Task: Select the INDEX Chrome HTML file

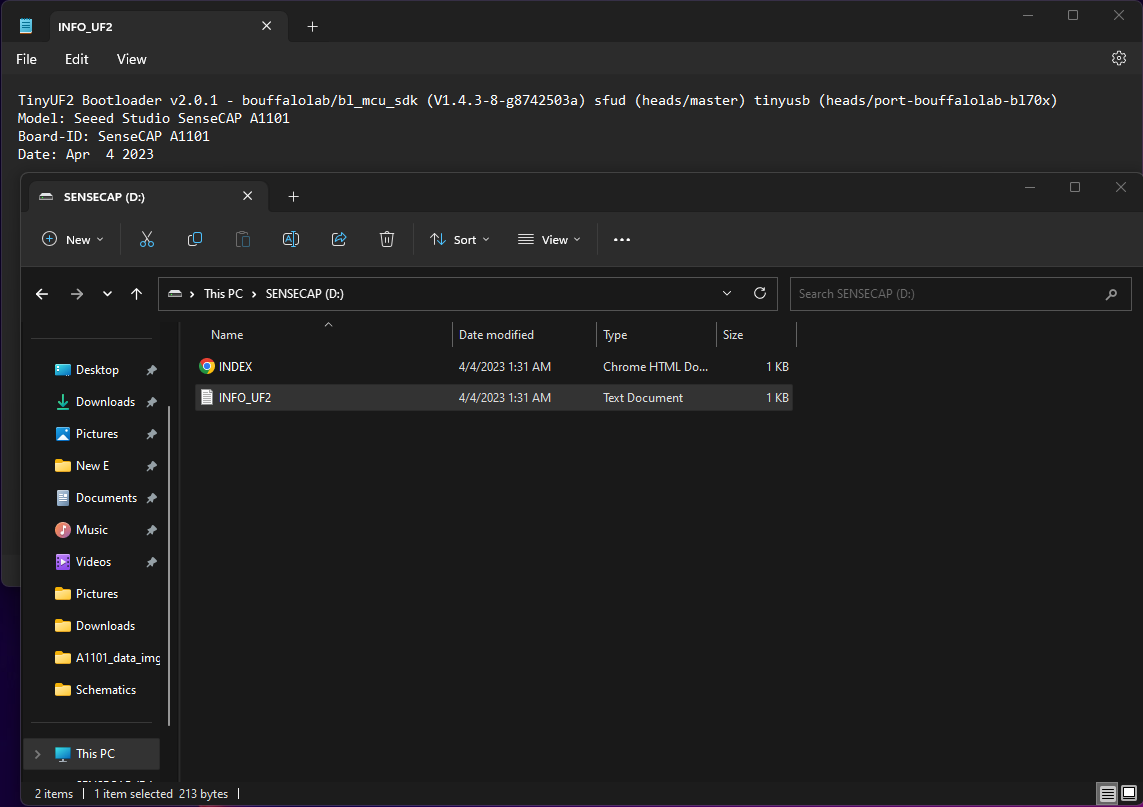Action: [x=236, y=367]
